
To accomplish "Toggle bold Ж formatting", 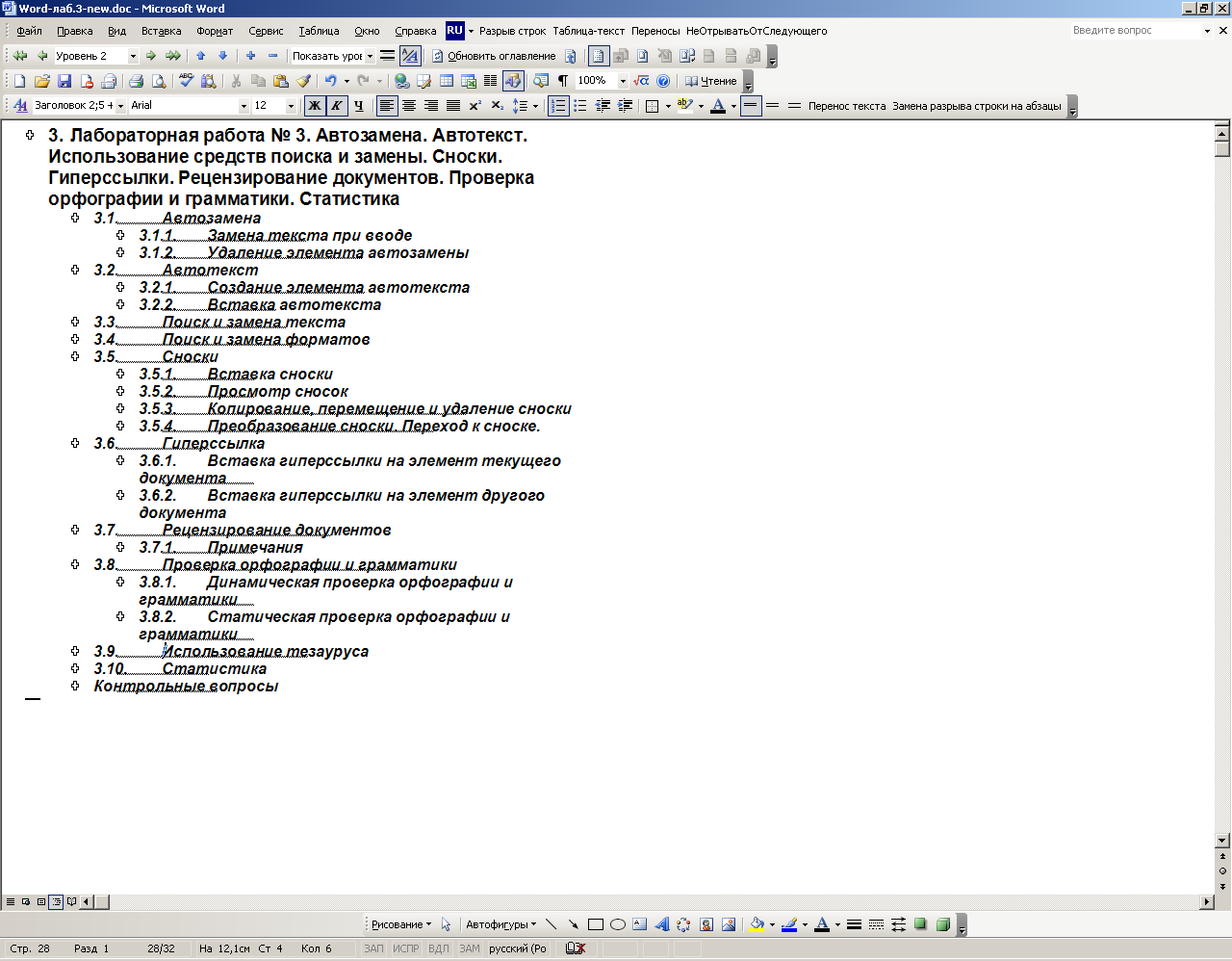I will pos(314,106).
